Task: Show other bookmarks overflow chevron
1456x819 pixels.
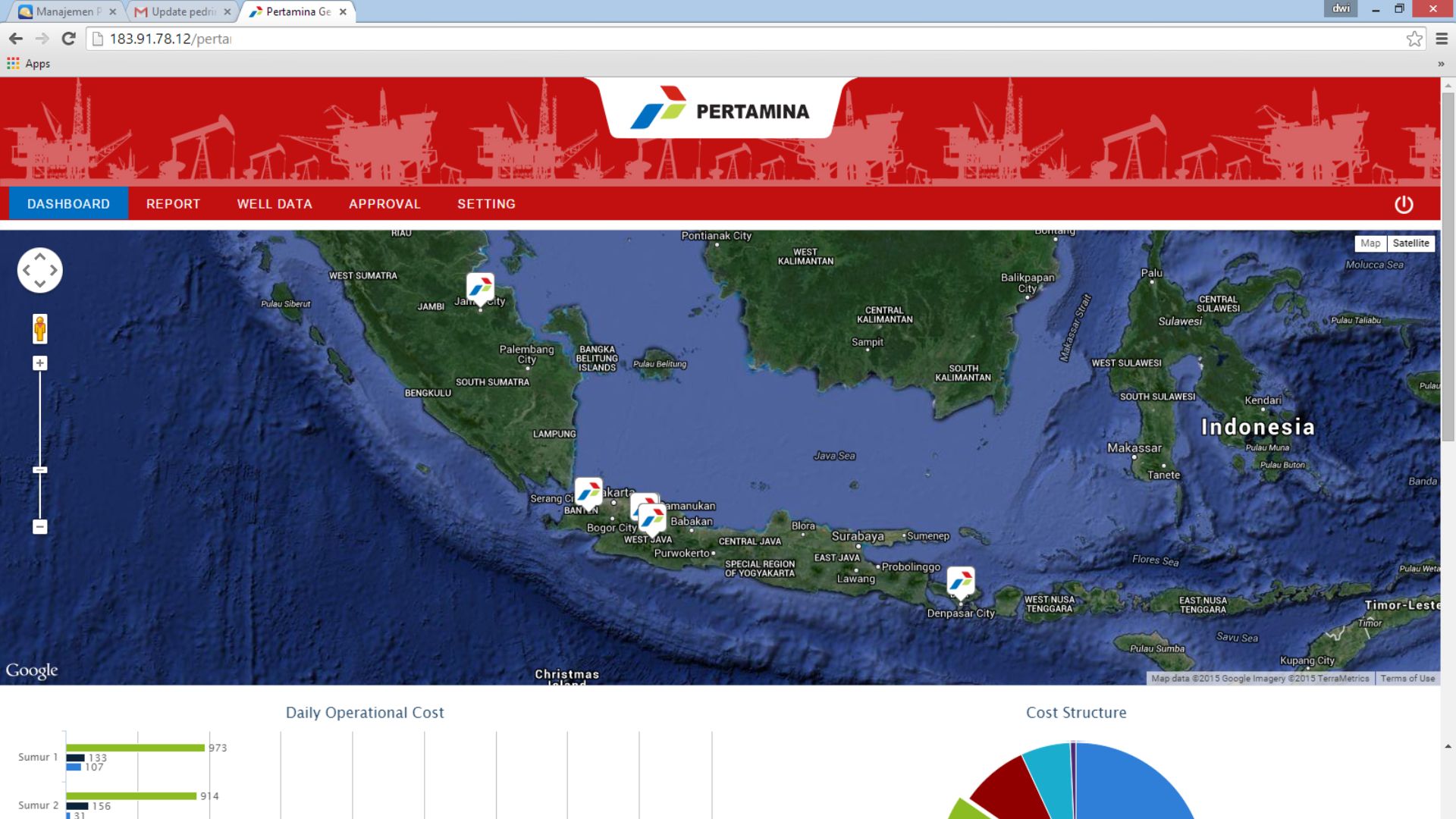Action: 1441,64
